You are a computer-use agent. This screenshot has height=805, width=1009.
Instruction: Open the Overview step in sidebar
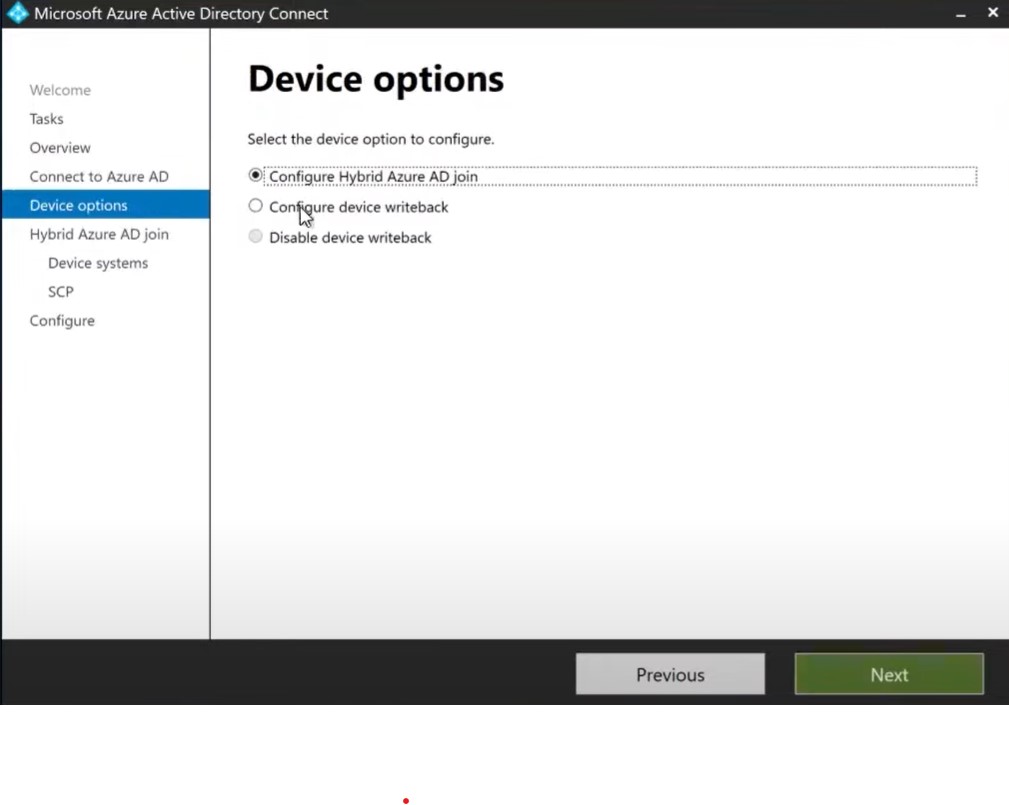click(x=60, y=148)
